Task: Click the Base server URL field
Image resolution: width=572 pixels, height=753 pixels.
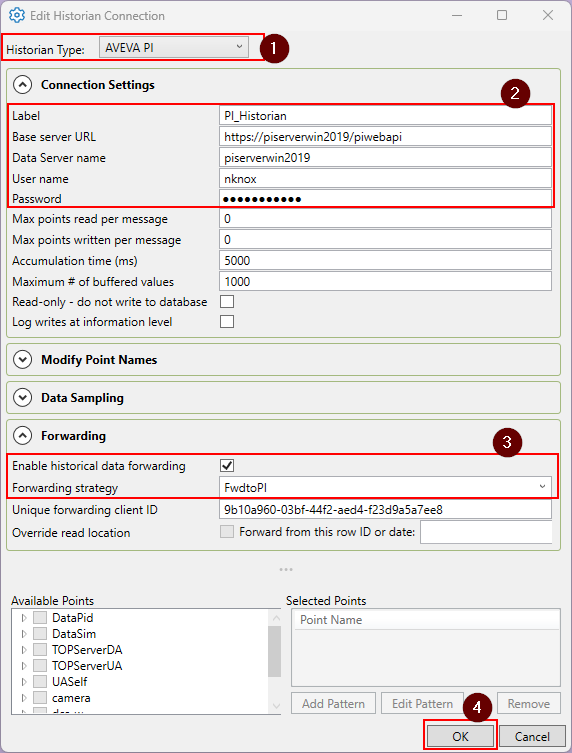Action: tap(385, 137)
